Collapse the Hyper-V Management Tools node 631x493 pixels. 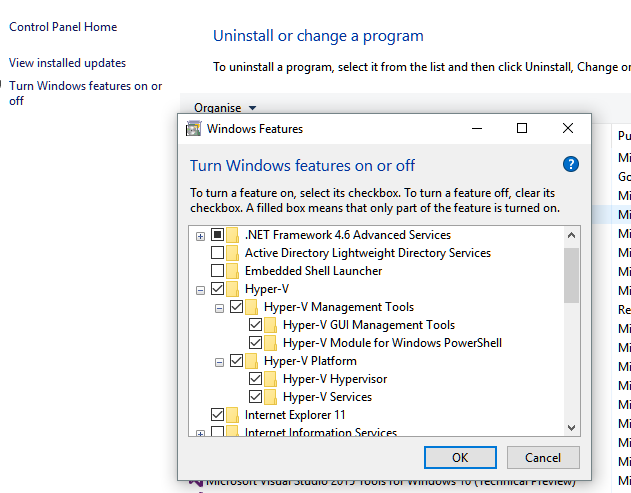219,309
